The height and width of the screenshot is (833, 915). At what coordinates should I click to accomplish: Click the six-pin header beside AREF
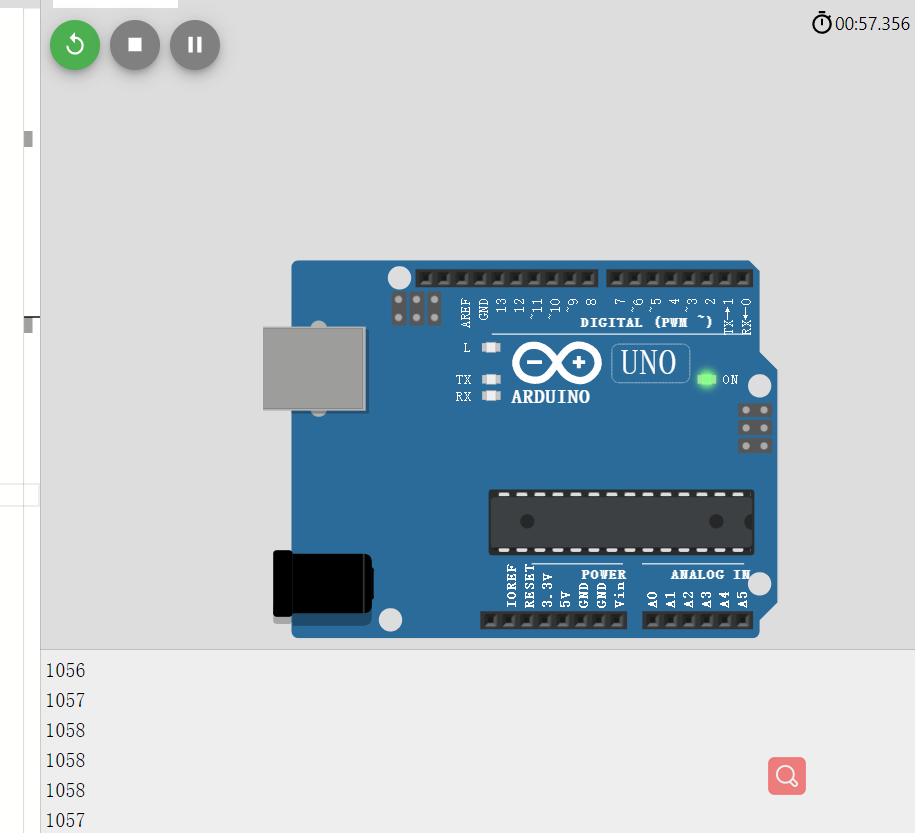tap(417, 309)
